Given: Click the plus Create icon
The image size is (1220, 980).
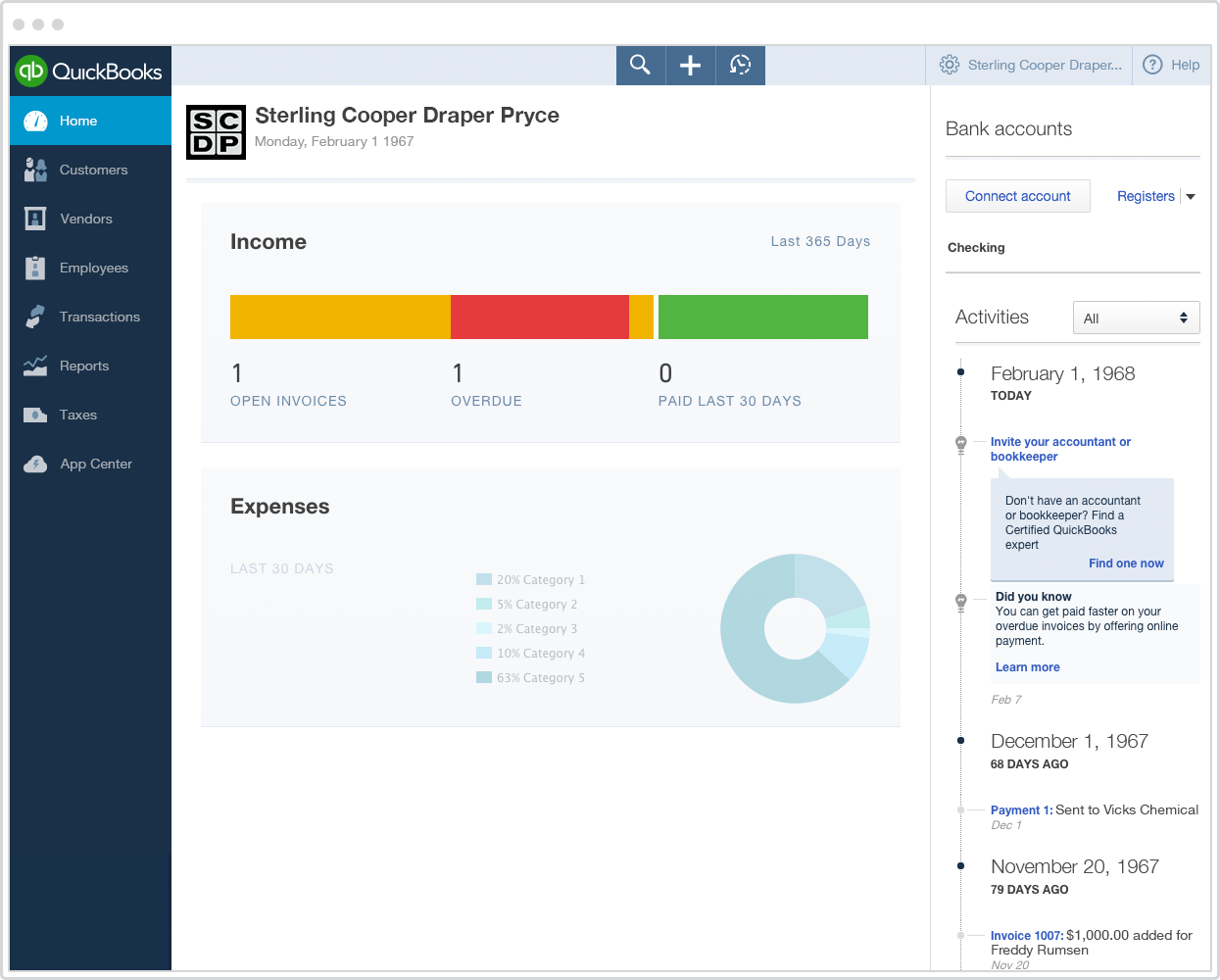Looking at the screenshot, I should [x=690, y=65].
